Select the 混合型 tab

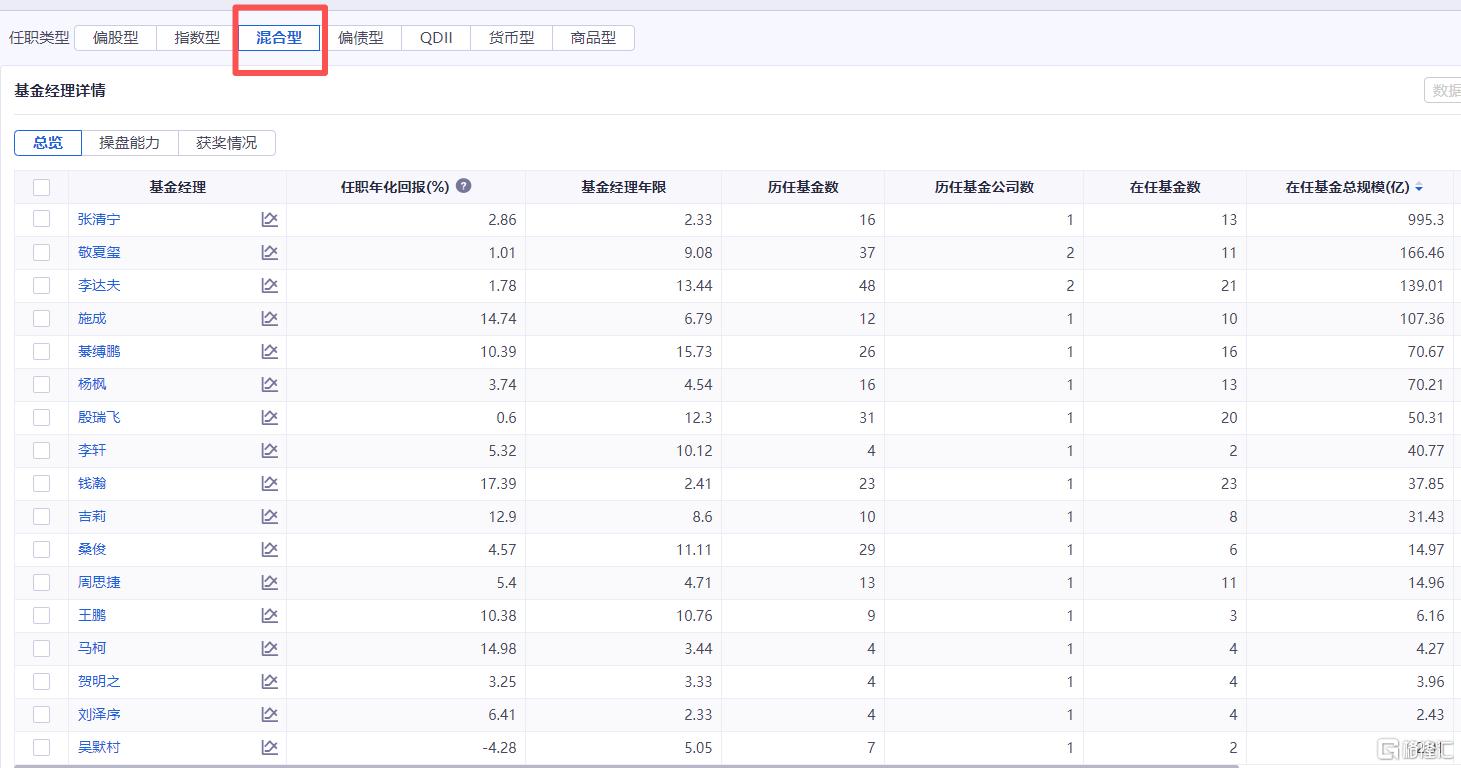coord(279,38)
